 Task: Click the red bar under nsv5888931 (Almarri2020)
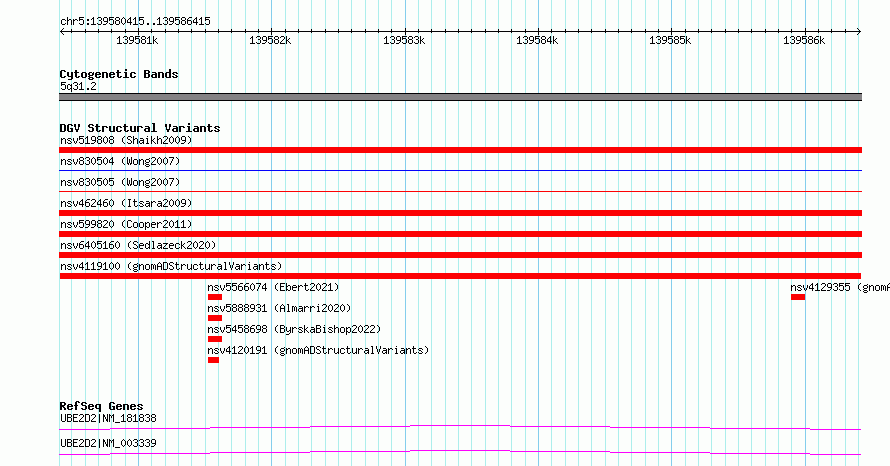coord(215,318)
